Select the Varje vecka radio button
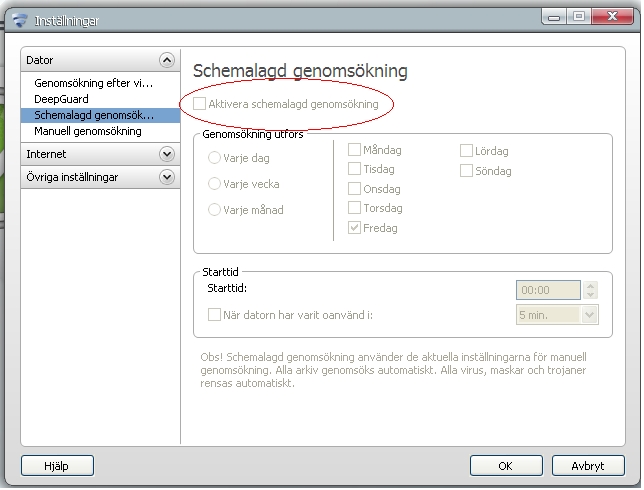644x490 pixels. tap(214, 184)
